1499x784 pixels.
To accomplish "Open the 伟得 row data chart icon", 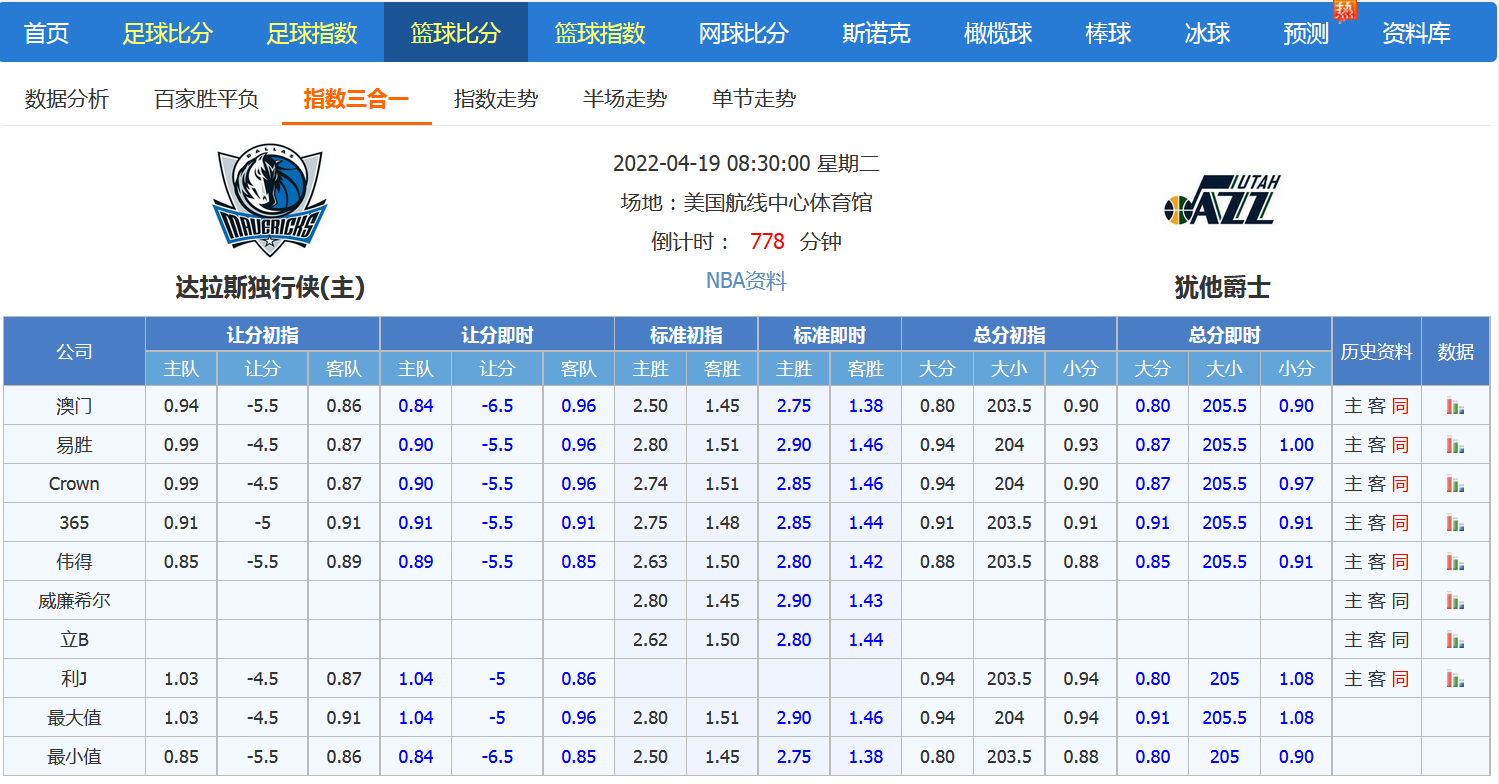I will pyautogui.click(x=1455, y=562).
